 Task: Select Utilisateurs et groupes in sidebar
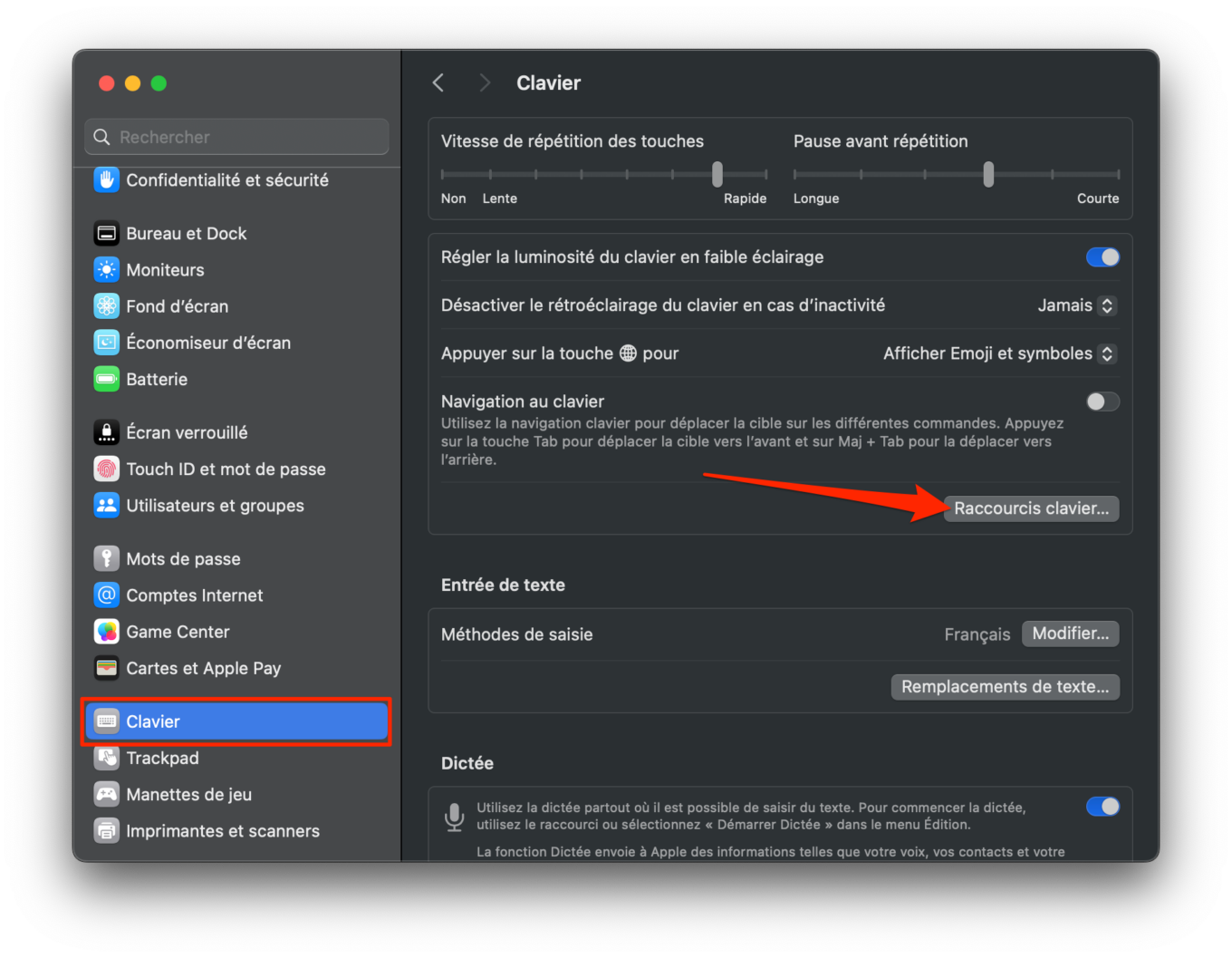(236, 506)
